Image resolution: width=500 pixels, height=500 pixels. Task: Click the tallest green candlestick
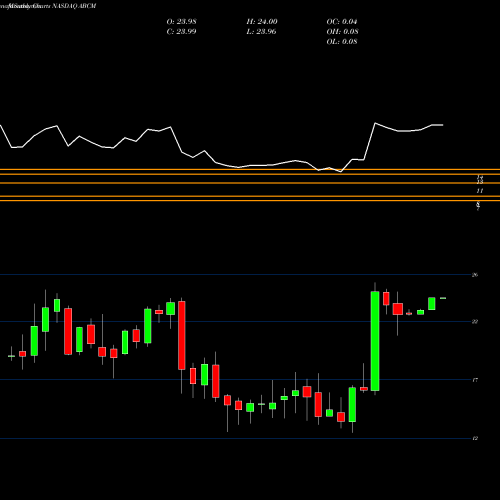tap(375, 341)
